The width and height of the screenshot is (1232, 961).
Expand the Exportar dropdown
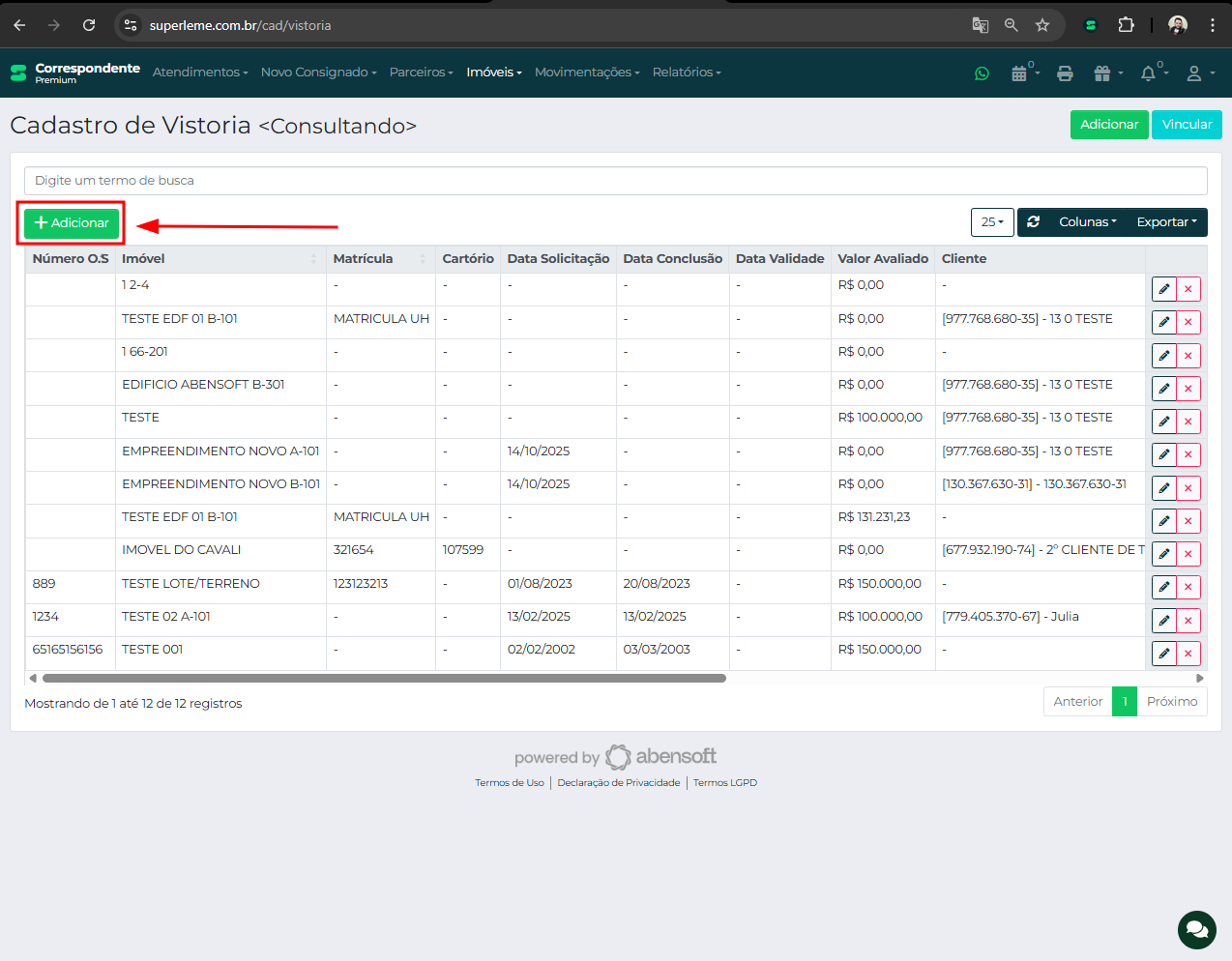tap(1166, 222)
